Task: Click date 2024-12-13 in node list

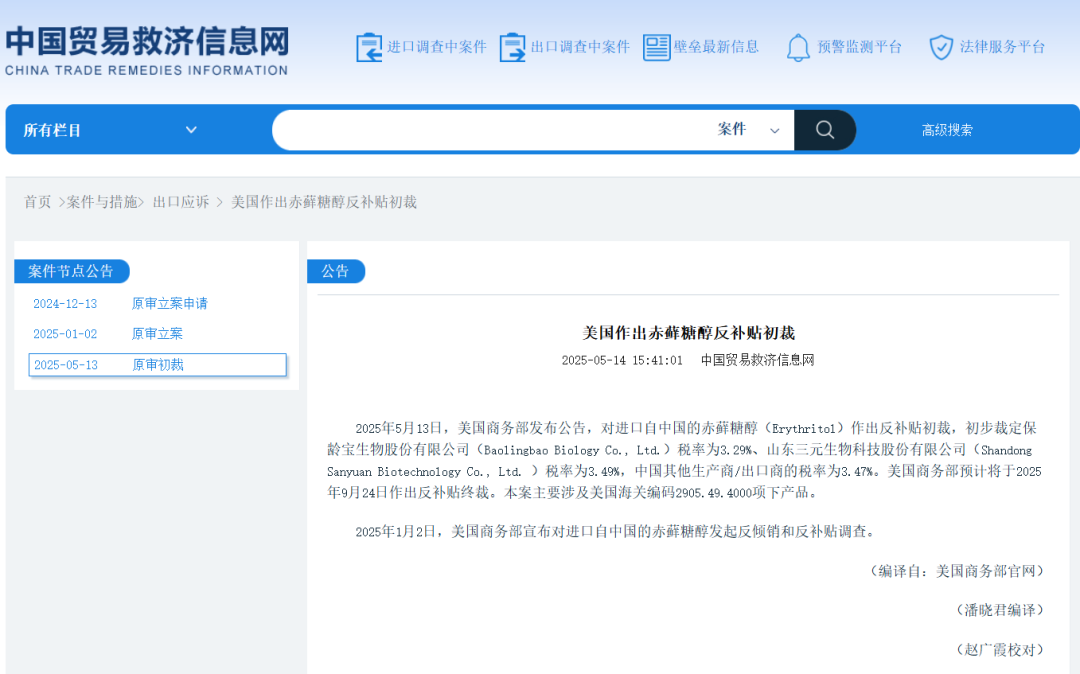Action: tap(65, 304)
